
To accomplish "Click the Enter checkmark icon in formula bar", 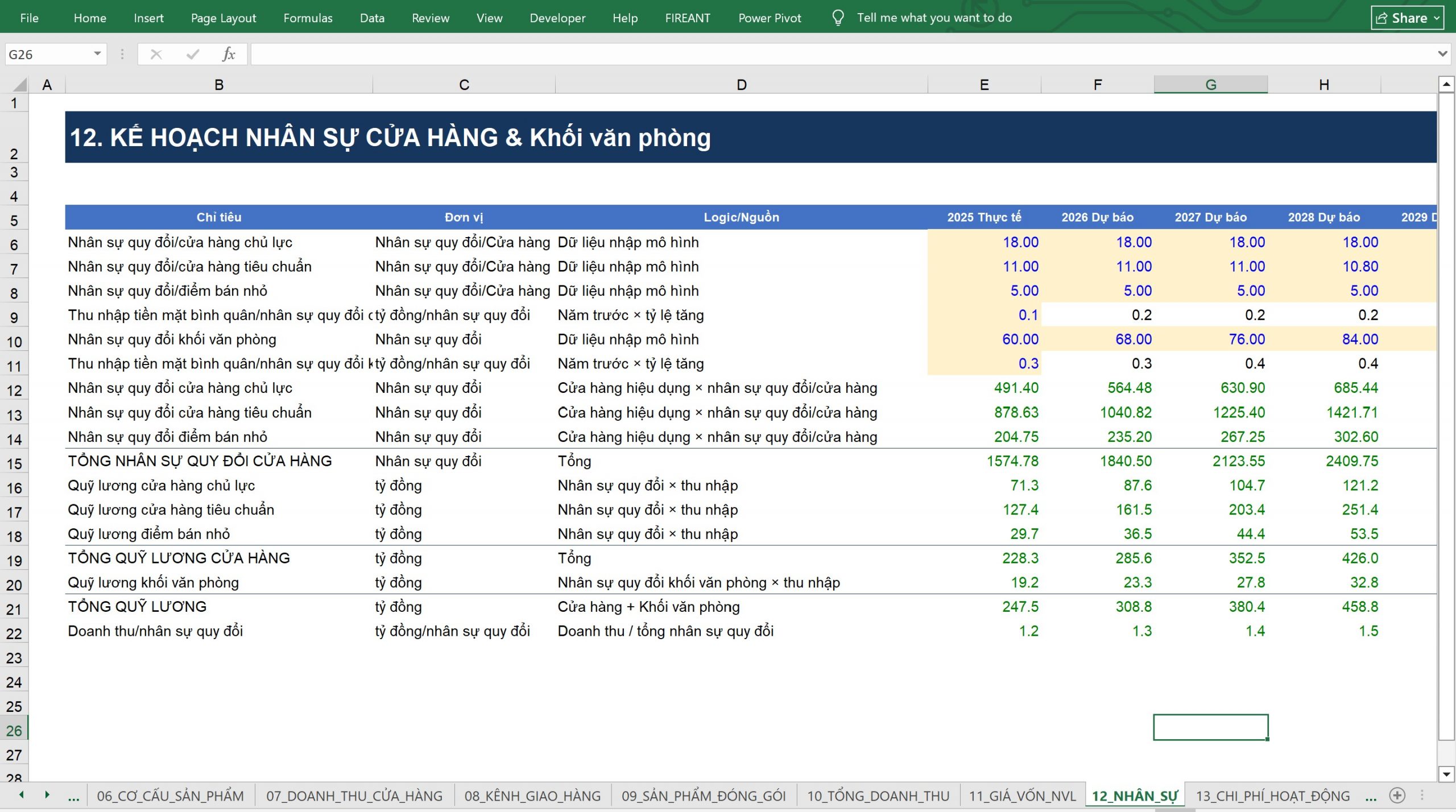I will point(193,54).
